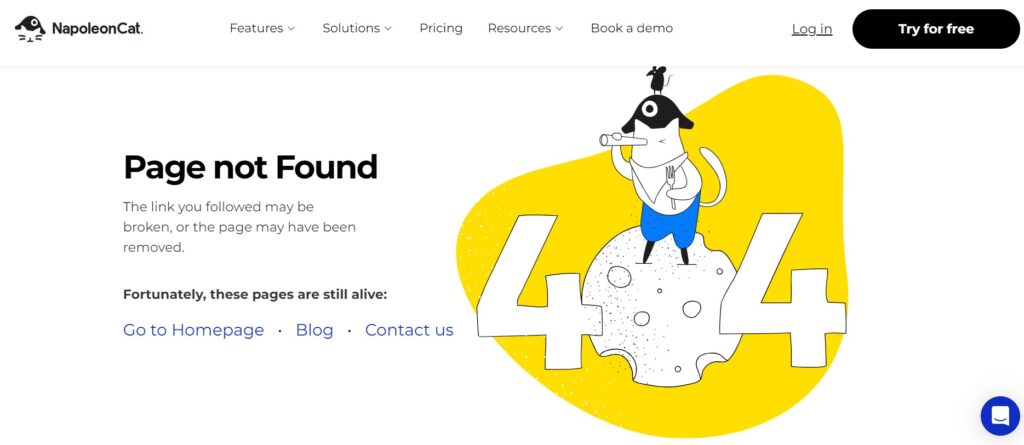Select Book a demo in navigation
This screenshot has height=445, width=1024.
pyautogui.click(x=632, y=28)
